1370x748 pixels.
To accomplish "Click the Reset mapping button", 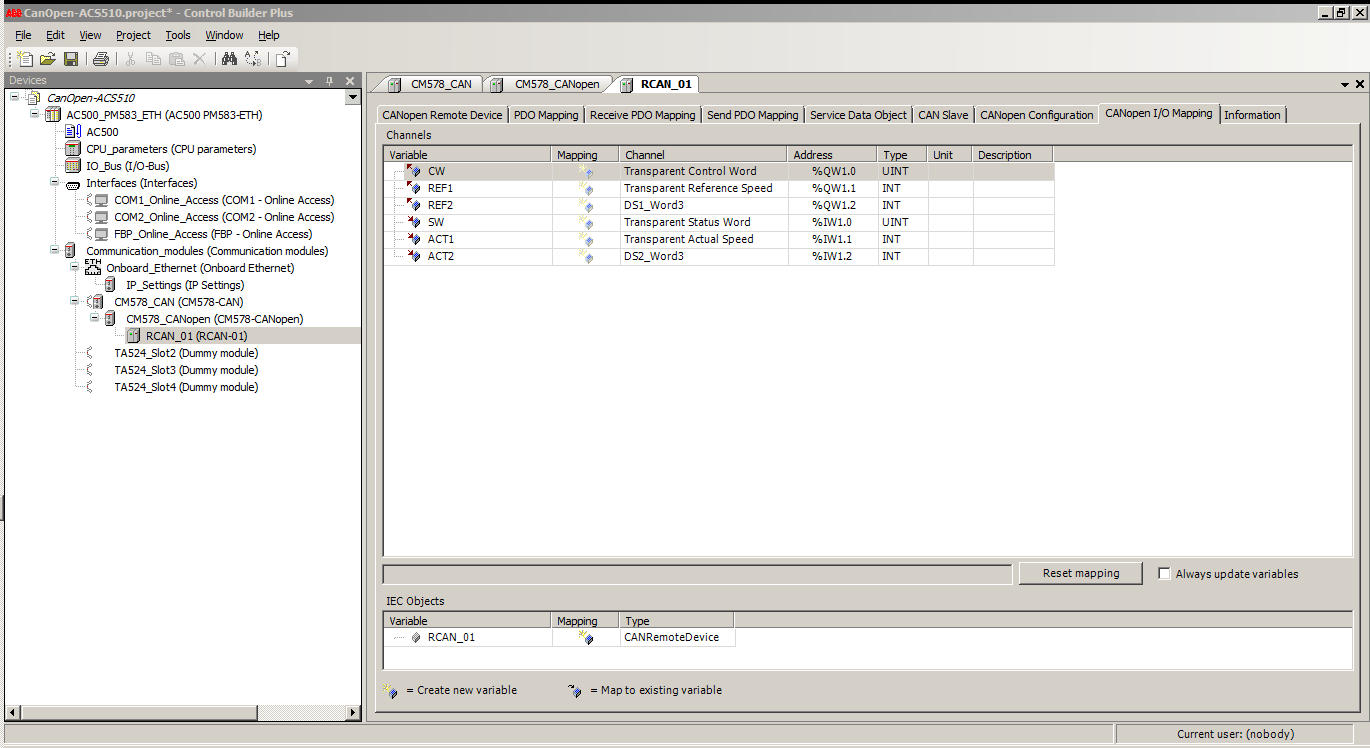I will 1082,574.
